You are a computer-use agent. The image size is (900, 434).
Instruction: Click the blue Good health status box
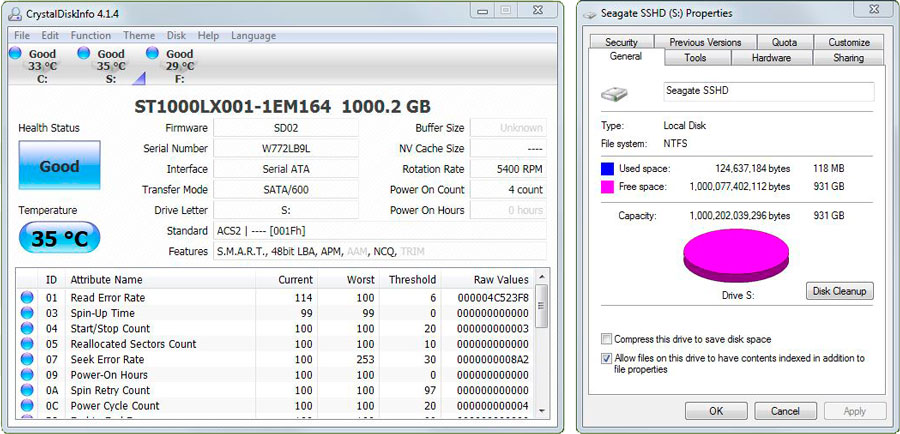click(x=60, y=165)
